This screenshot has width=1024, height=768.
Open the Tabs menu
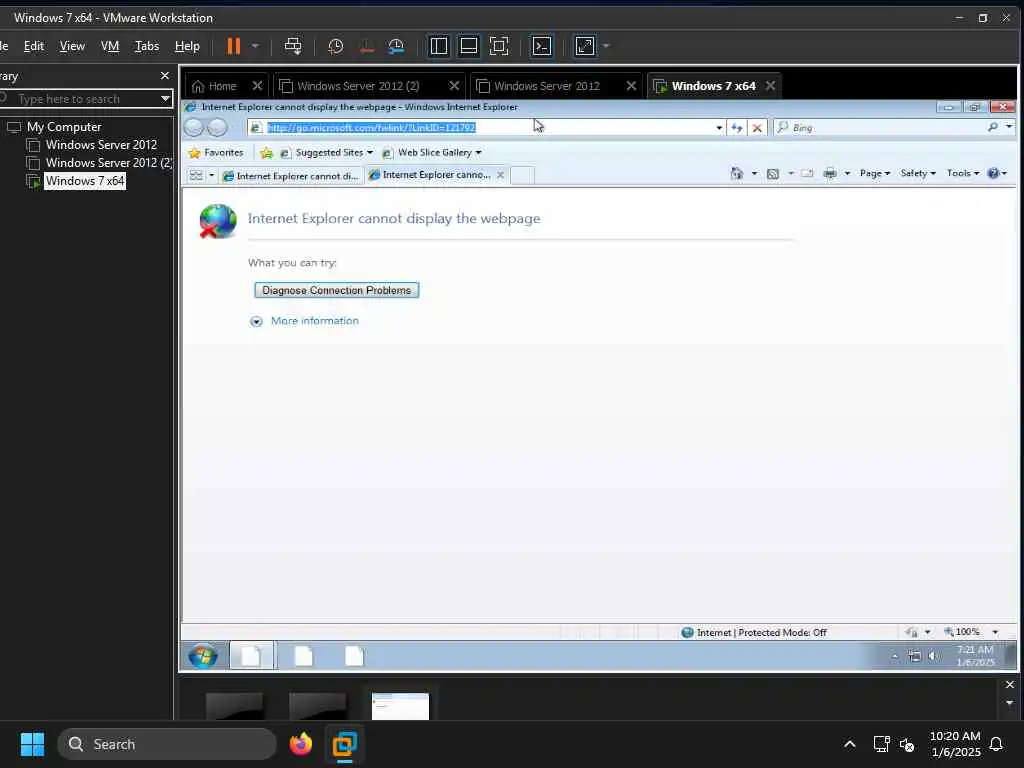[x=147, y=46]
